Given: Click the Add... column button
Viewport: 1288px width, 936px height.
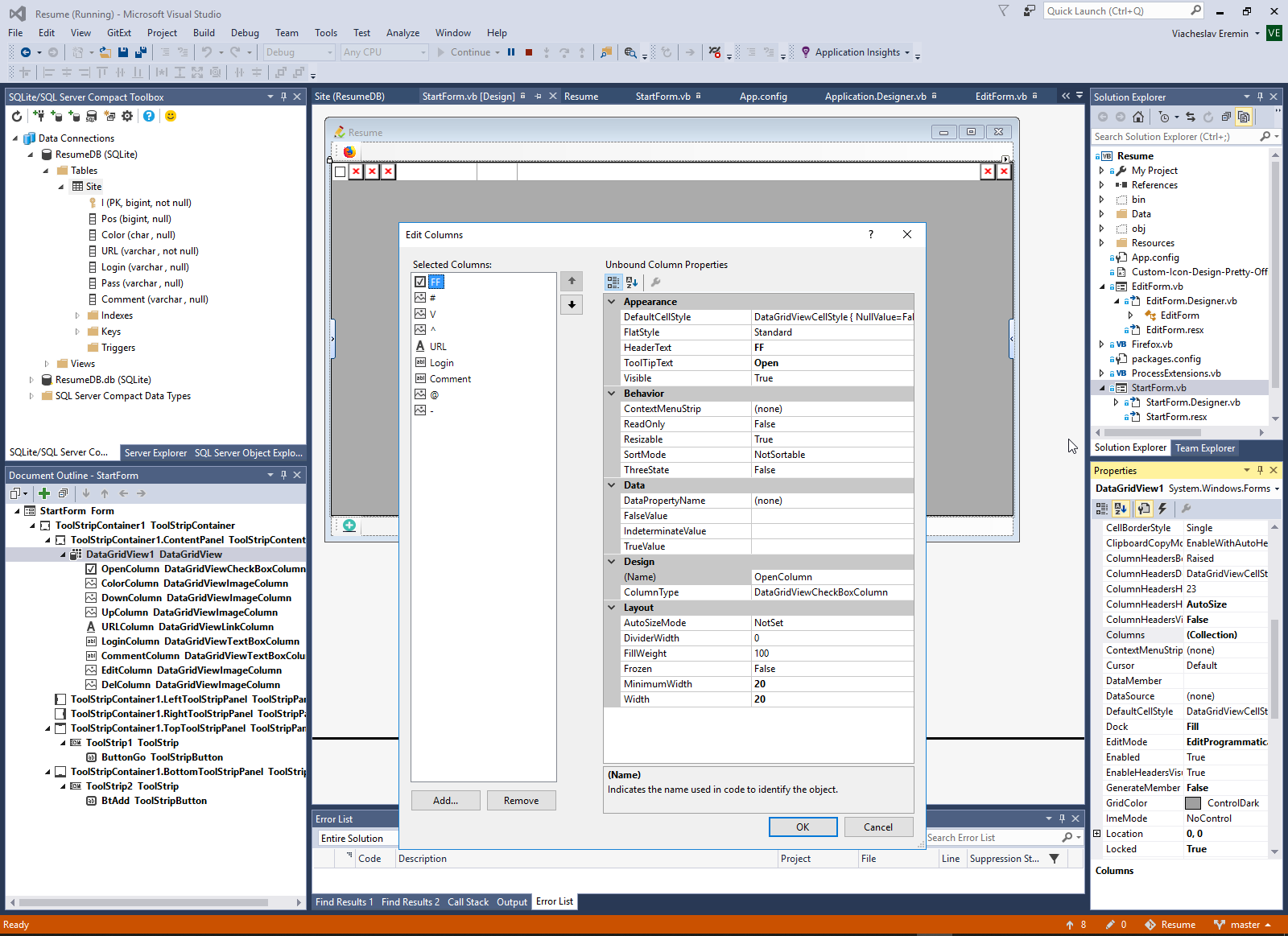Looking at the screenshot, I should 445,801.
